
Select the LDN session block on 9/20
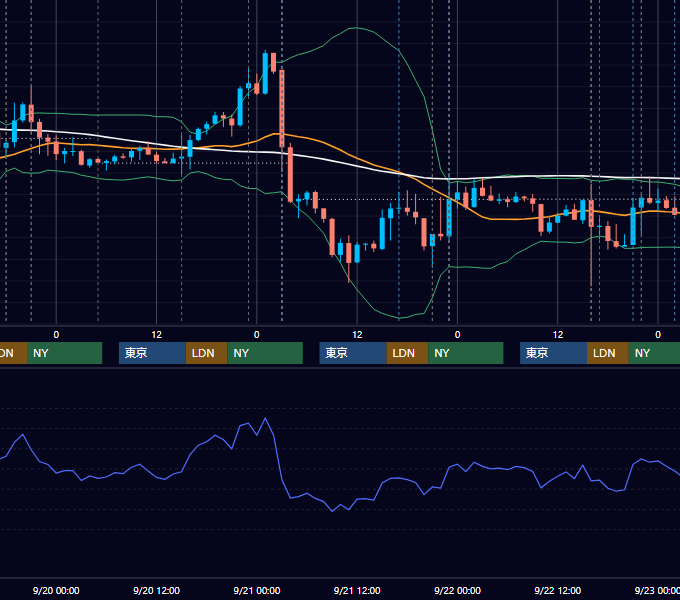(x=206, y=353)
